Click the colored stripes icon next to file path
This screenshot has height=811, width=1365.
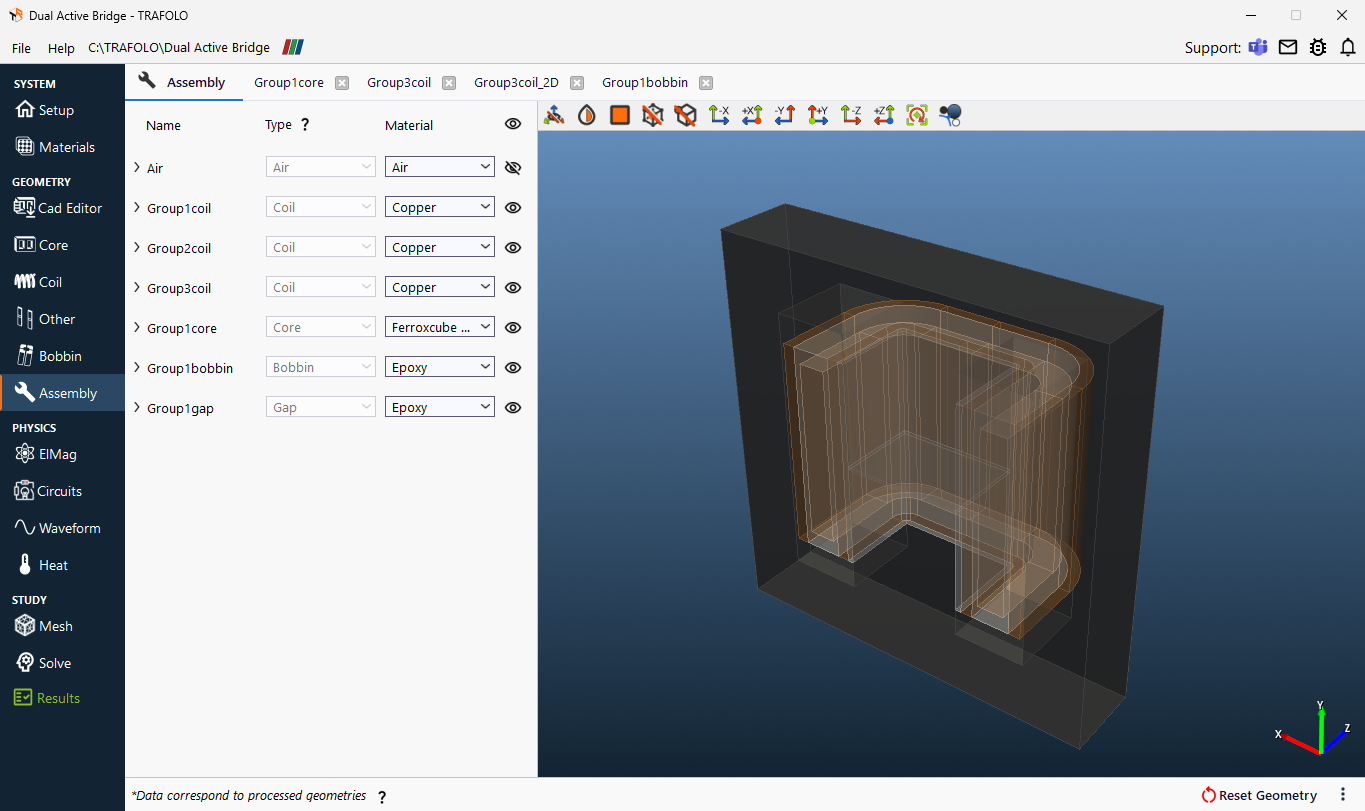tap(294, 47)
